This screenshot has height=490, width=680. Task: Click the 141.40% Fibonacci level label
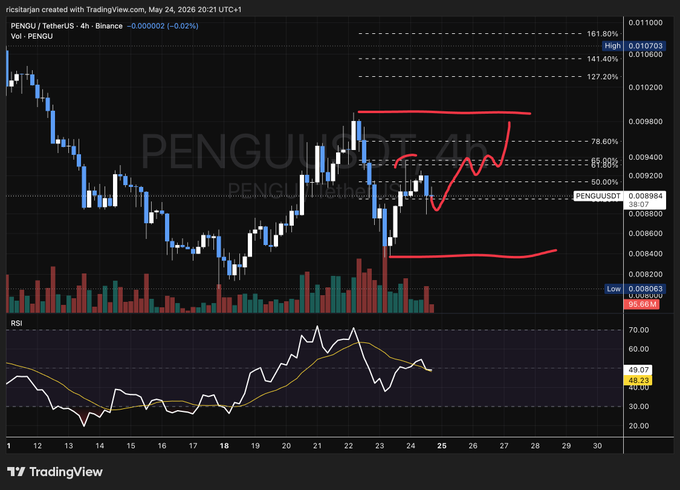pyautogui.click(x=602, y=59)
